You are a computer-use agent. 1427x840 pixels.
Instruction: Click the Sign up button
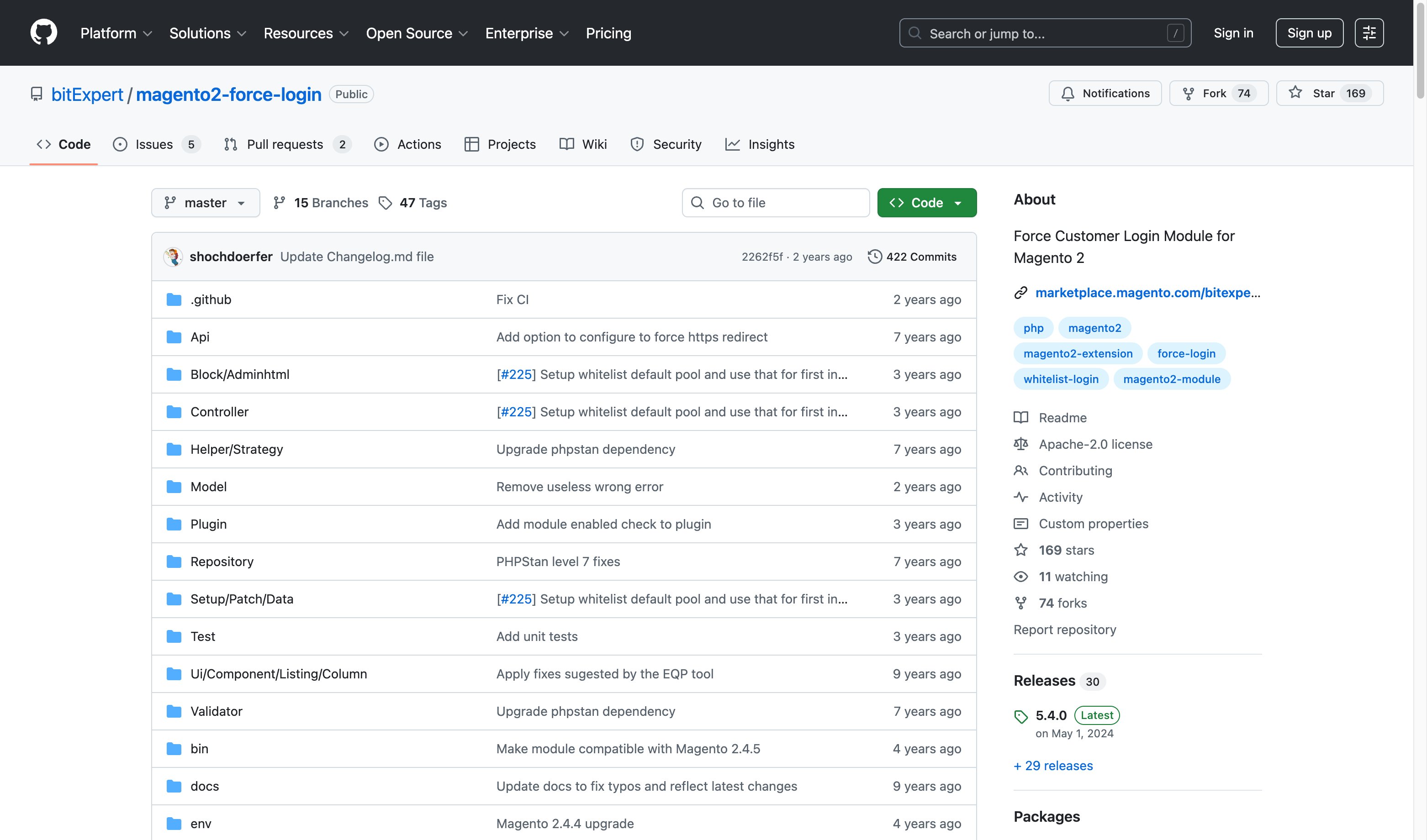pyautogui.click(x=1309, y=32)
